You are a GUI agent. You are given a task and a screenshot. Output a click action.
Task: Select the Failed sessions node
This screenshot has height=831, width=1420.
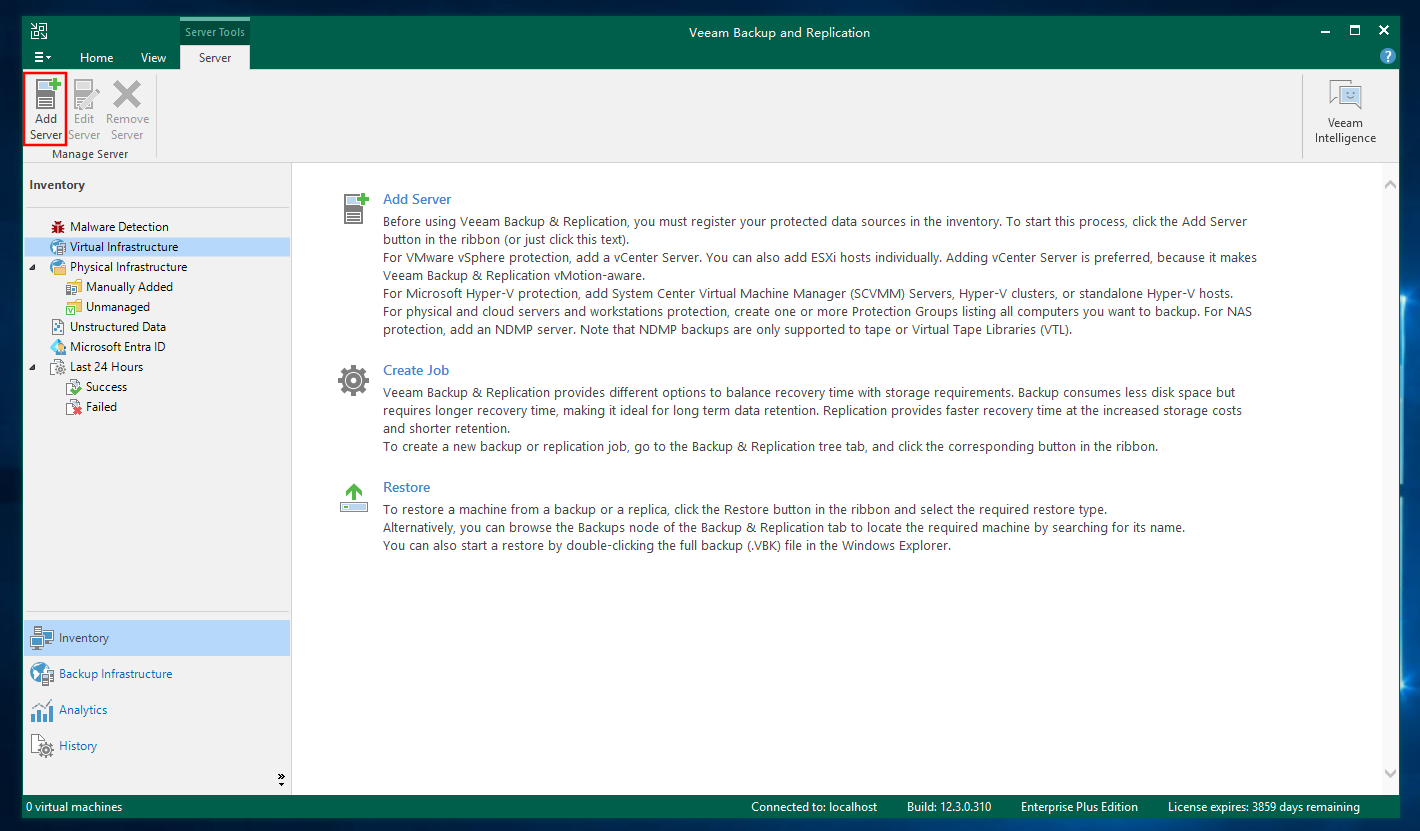101,407
